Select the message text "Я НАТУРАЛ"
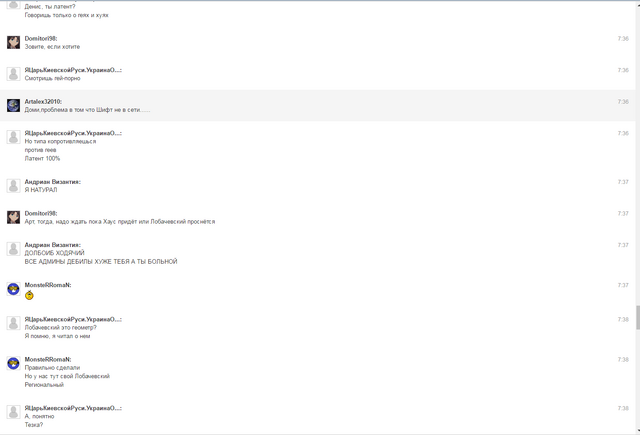The image size is (640, 435). coord(41,190)
